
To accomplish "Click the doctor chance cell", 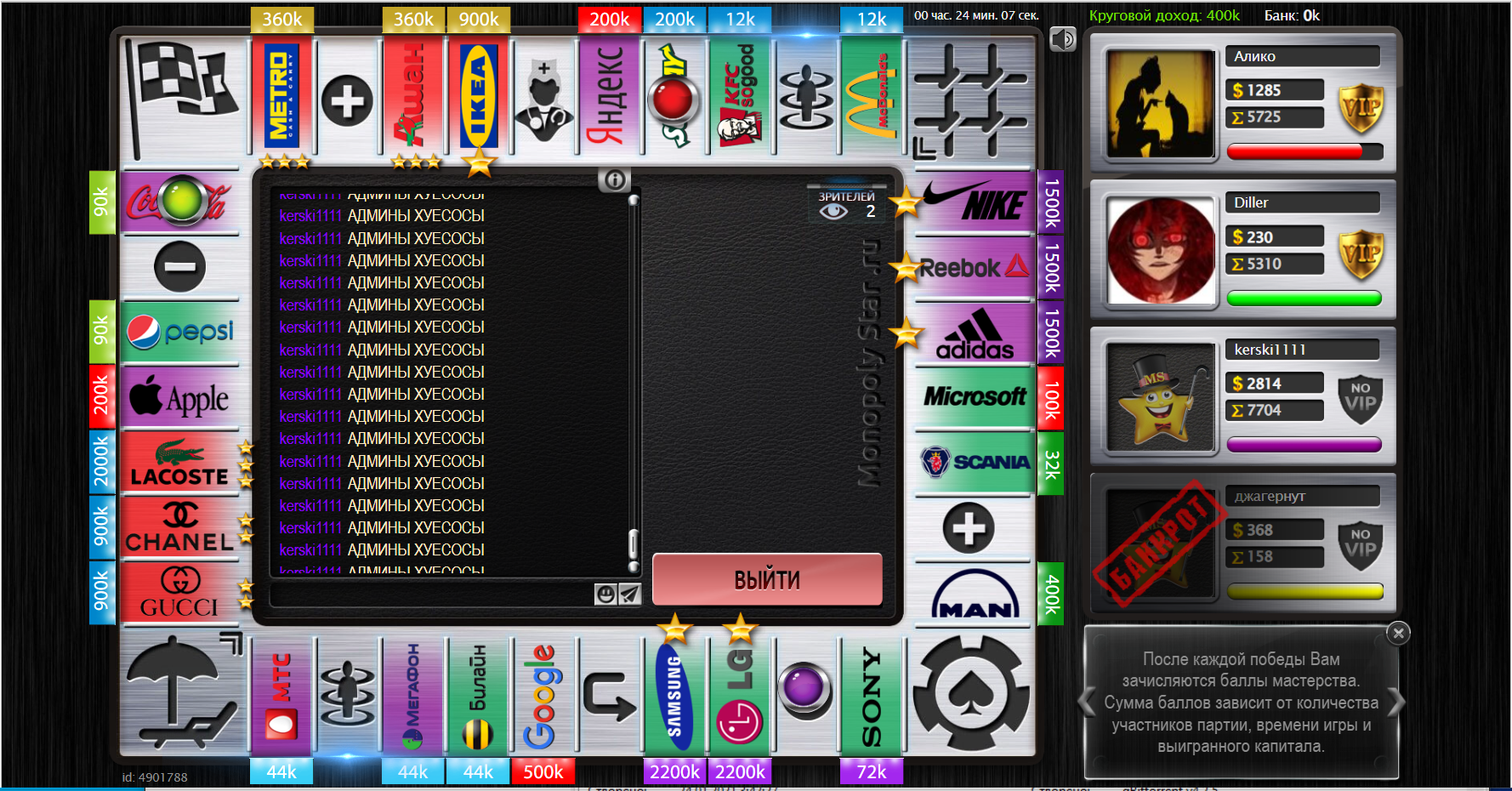I will click(x=544, y=96).
